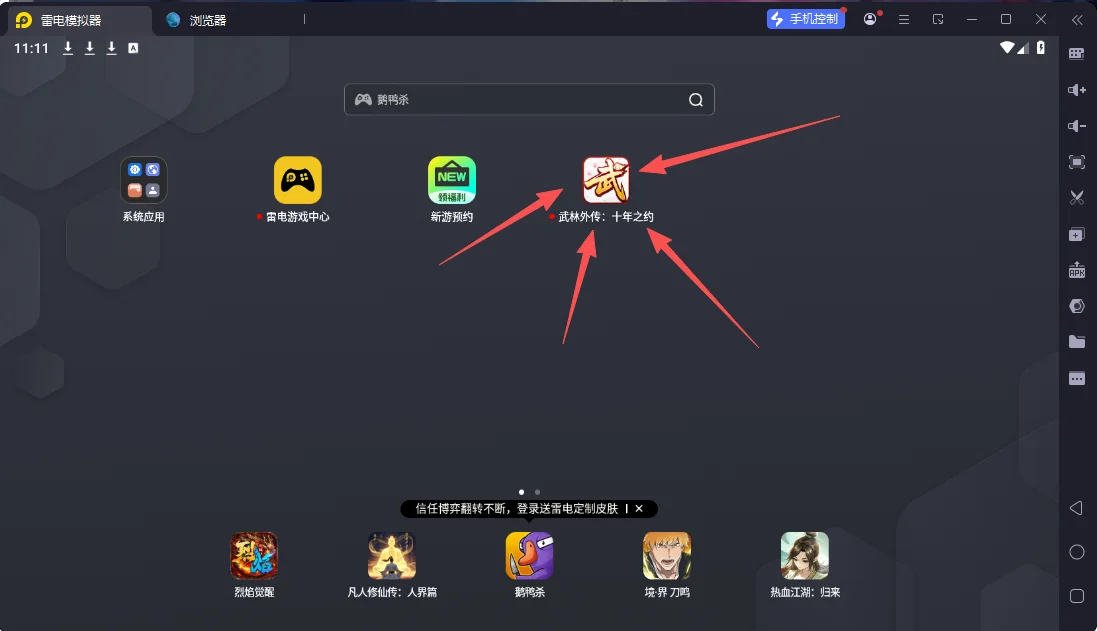The height and width of the screenshot is (631, 1097).
Task: Open the screenshot scissors tool
Action: click(1077, 198)
